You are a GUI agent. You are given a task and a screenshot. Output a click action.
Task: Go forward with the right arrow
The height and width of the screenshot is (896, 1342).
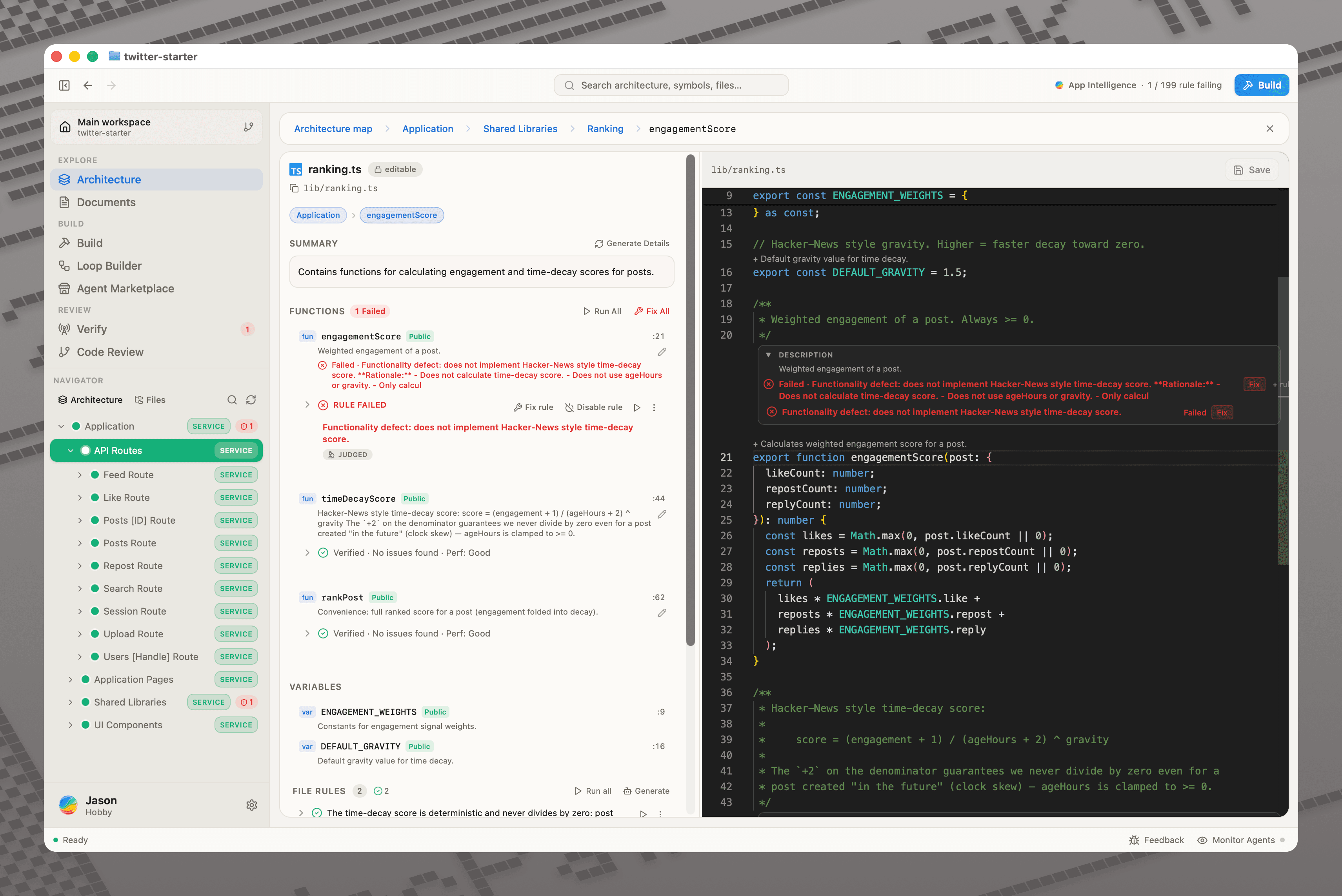tap(111, 85)
